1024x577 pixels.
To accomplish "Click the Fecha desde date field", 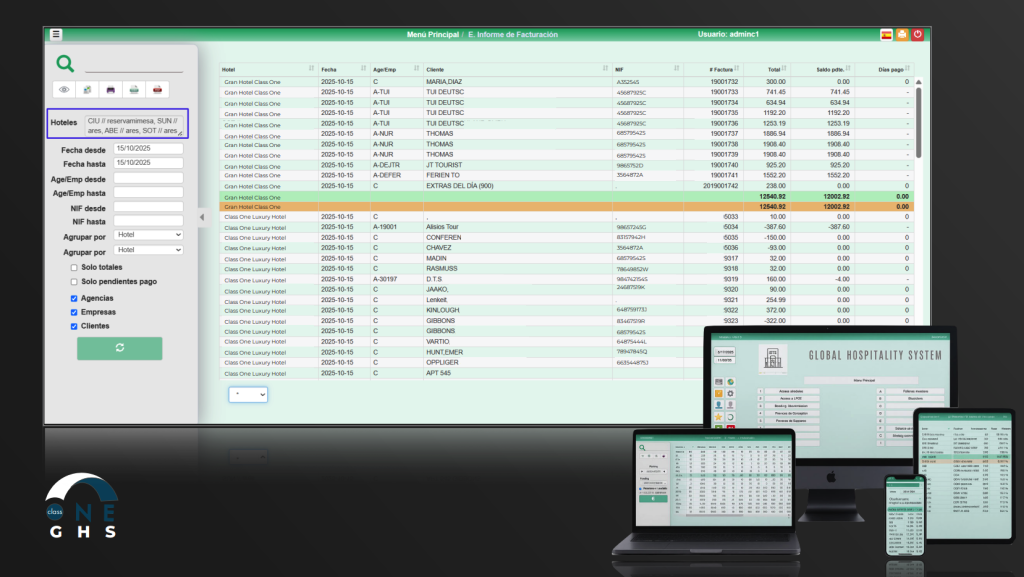I will click(148, 148).
